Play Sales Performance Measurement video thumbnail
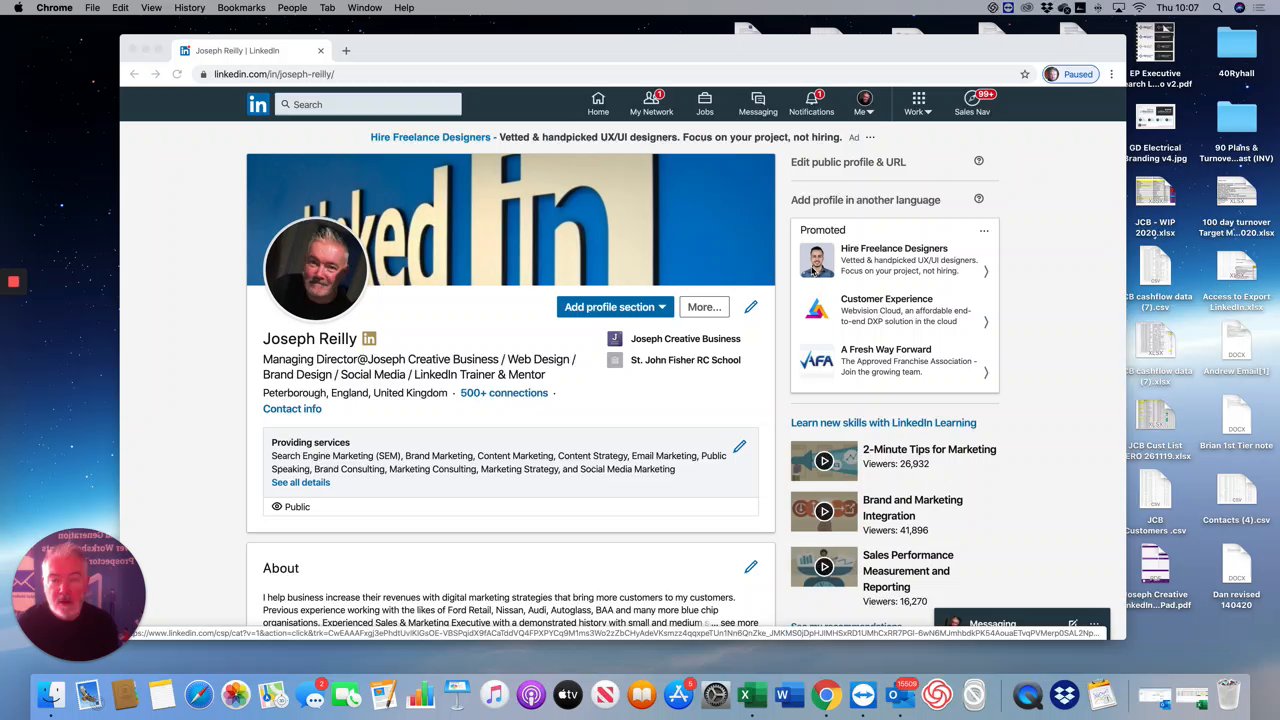Image resolution: width=1280 pixels, height=720 pixels. [824, 567]
